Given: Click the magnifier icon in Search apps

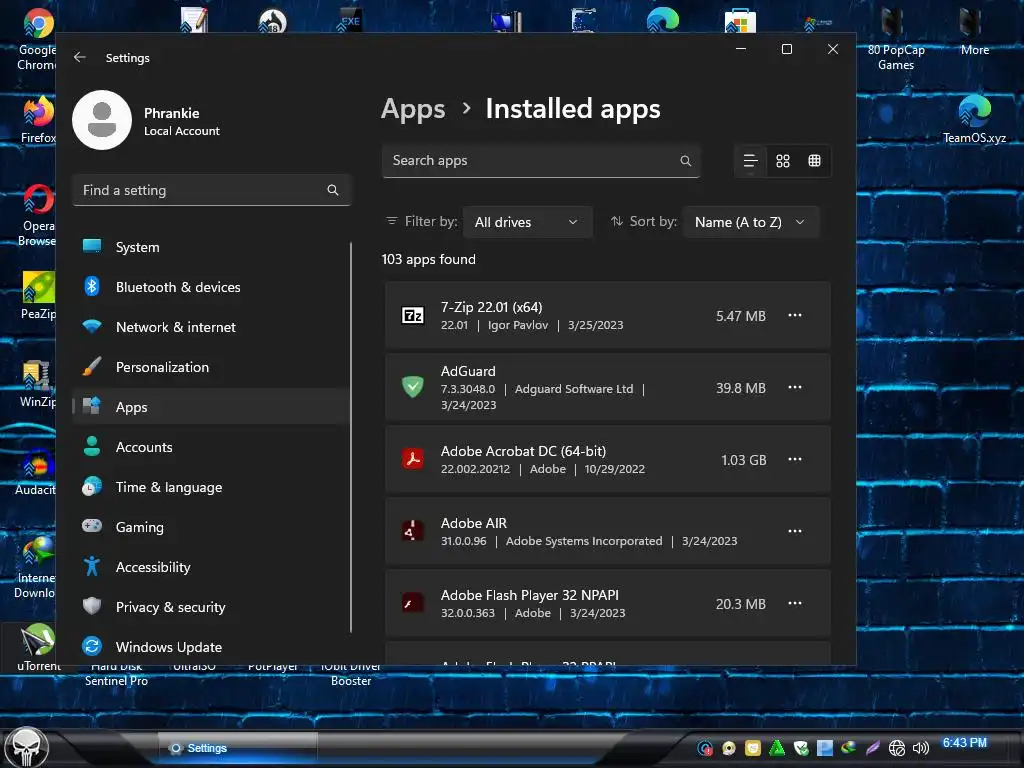Looking at the screenshot, I should pyautogui.click(x=685, y=161).
